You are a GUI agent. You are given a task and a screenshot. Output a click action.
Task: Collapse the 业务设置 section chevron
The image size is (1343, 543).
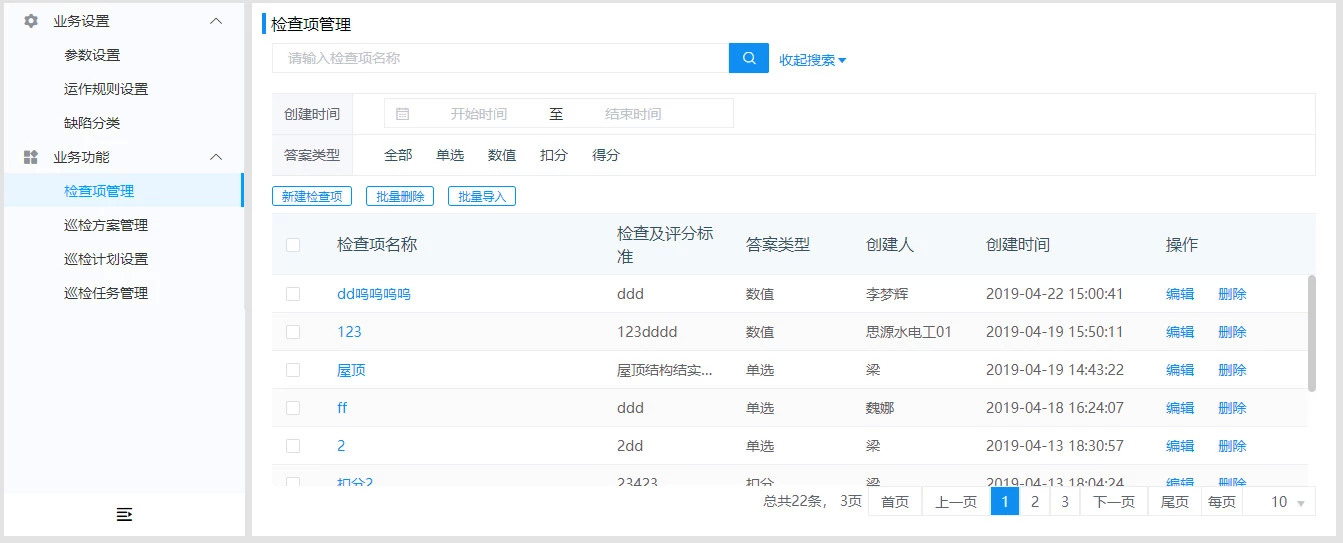(x=215, y=21)
